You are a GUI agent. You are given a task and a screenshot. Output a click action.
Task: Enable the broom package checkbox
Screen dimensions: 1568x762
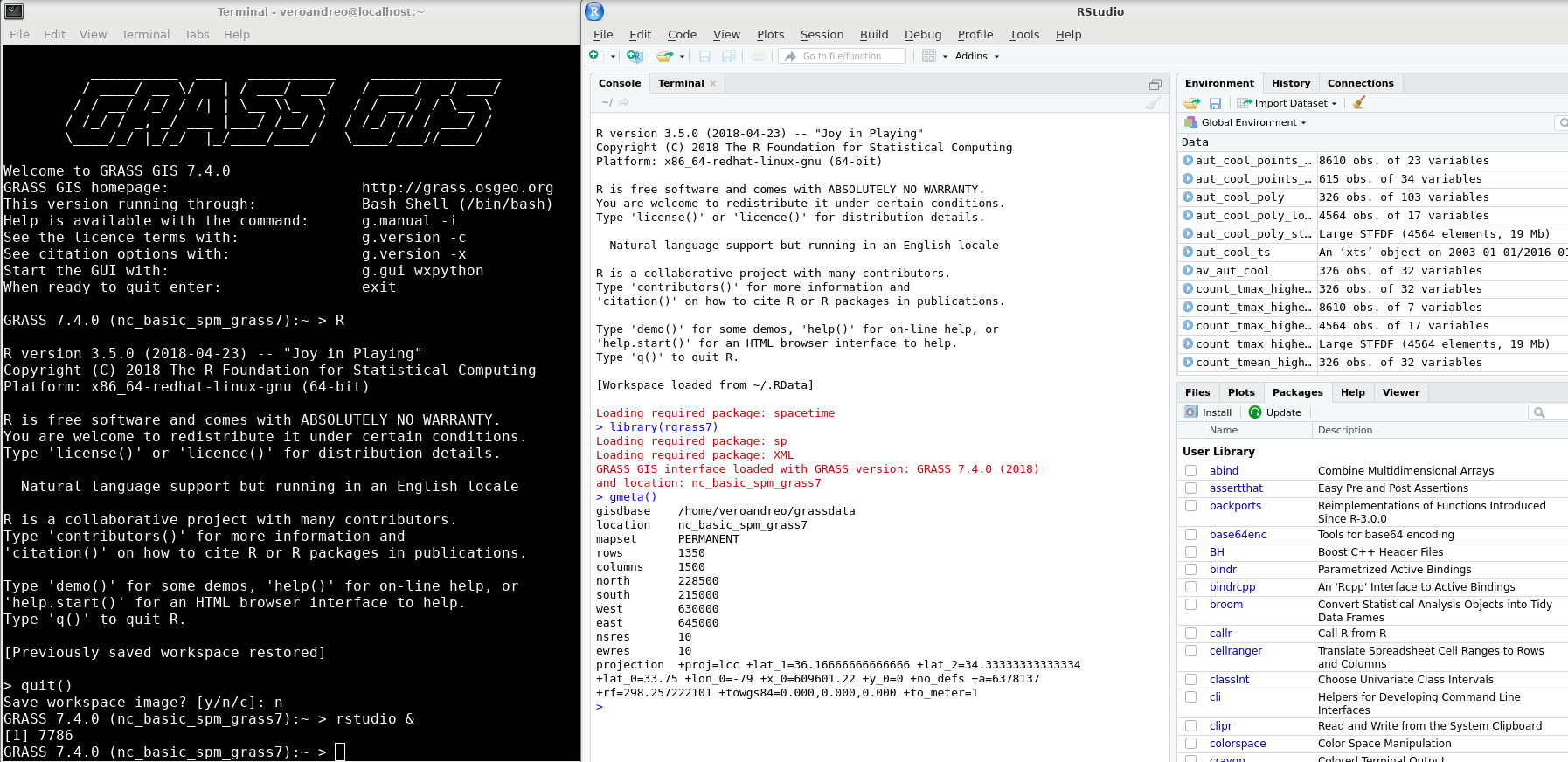[x=1190, y=605]
